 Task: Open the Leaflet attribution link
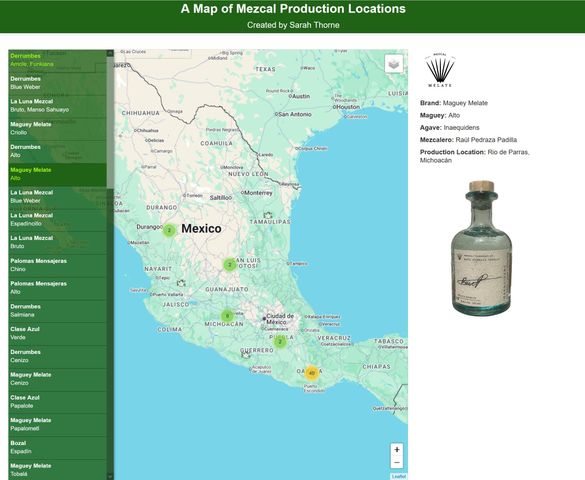coord(399,476)
